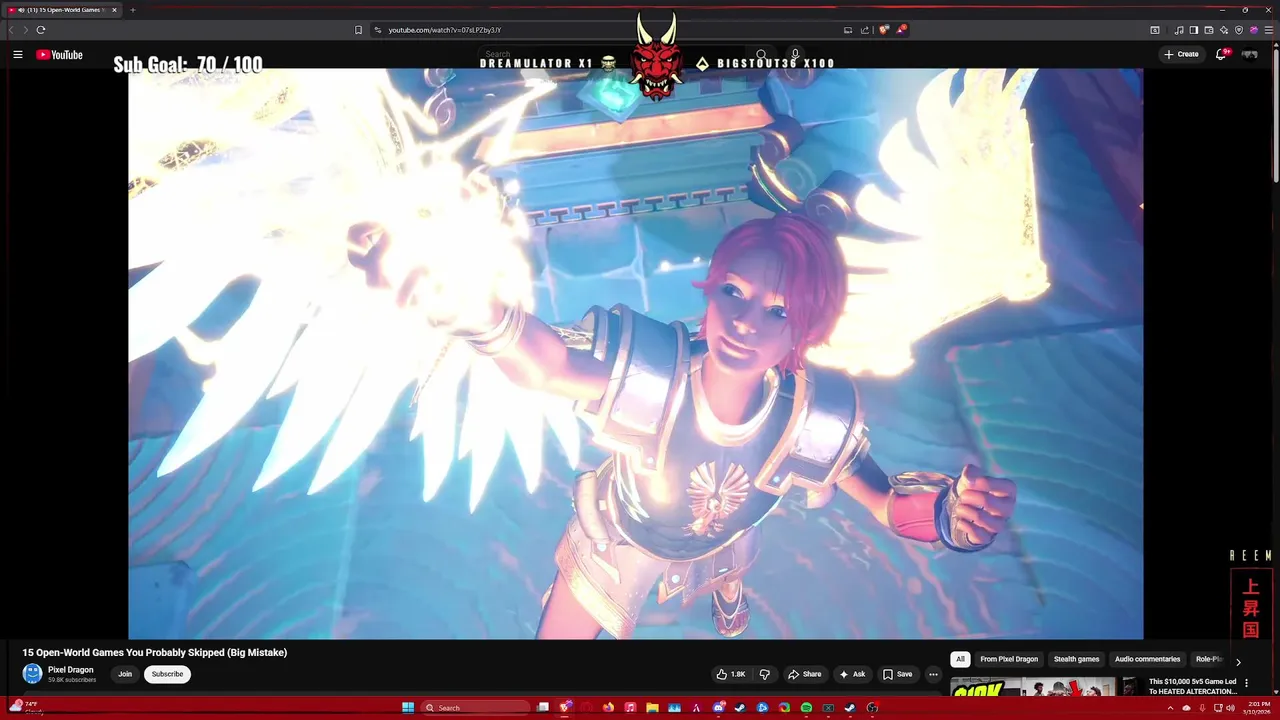The width and height of the screenshot is (1280, 720).
Task: Like the video with 1.8K thumbs up
Action: tap(731, 674)
